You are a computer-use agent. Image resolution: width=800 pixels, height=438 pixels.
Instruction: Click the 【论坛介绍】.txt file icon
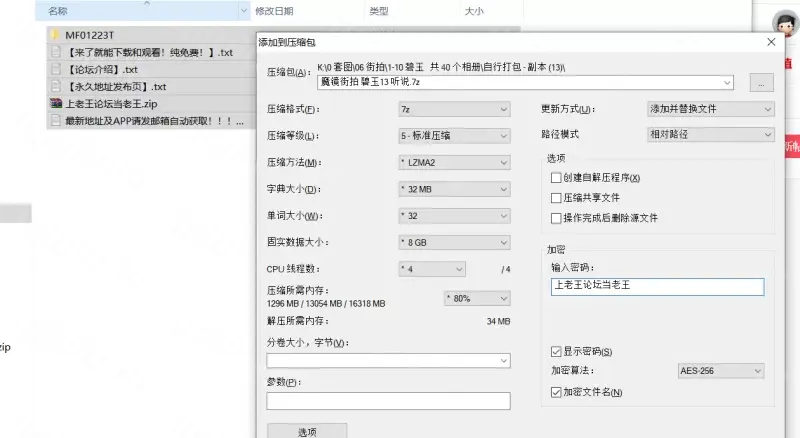56,69
